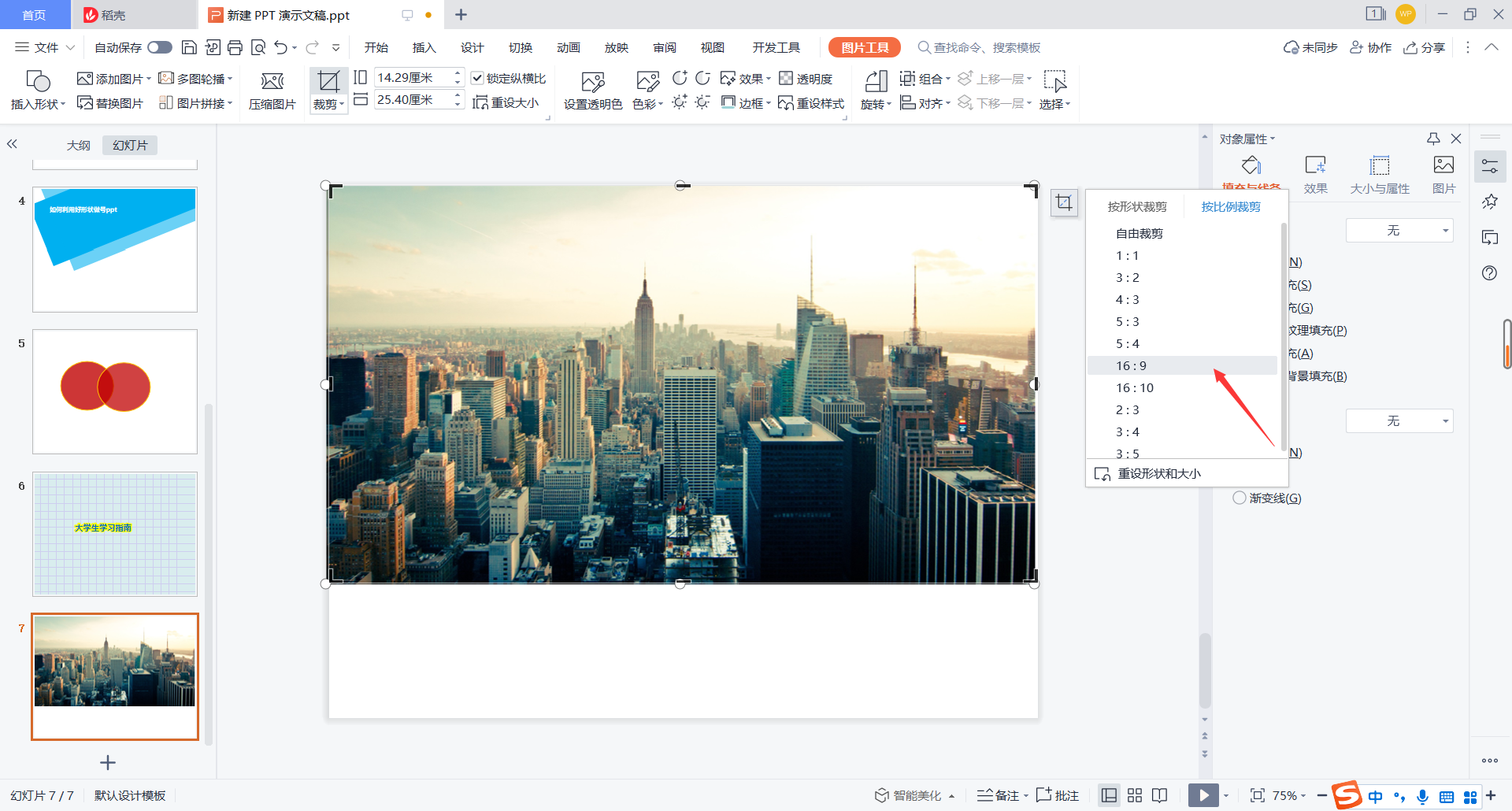Click the Save icon in quick toolbar

(x=189, y=47)
